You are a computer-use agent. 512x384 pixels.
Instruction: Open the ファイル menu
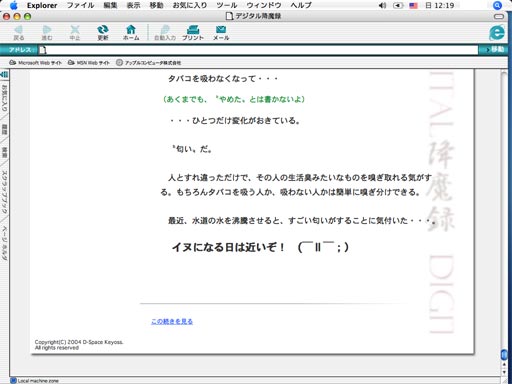click(80, 5)
